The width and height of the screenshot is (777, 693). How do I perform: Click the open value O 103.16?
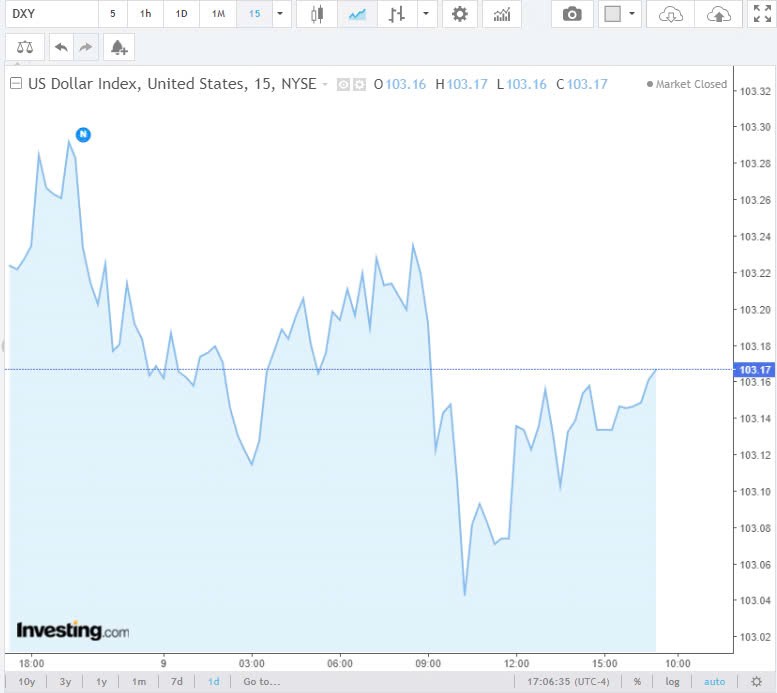(399, 84)
